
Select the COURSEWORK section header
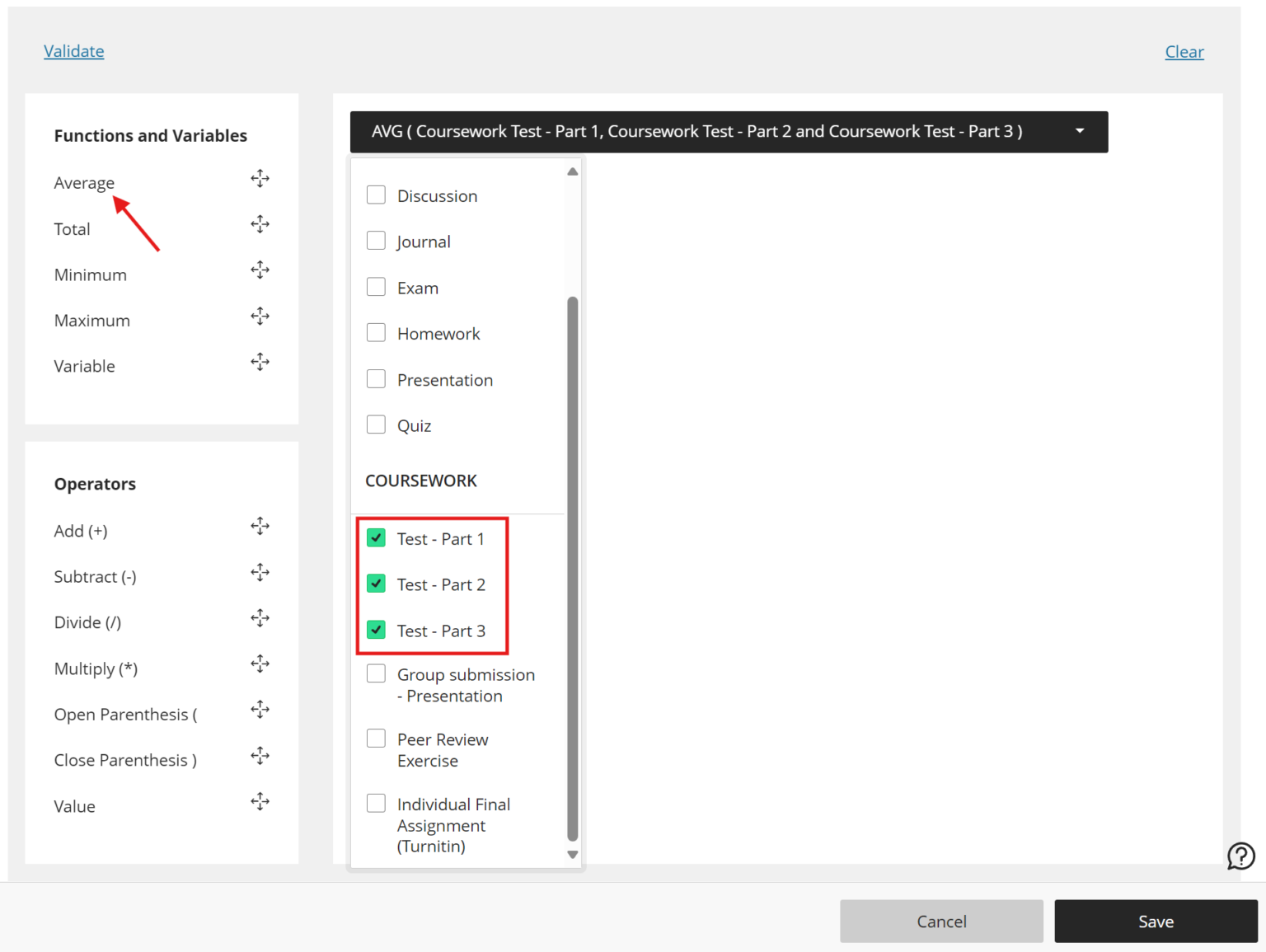(x=421, y=481)
